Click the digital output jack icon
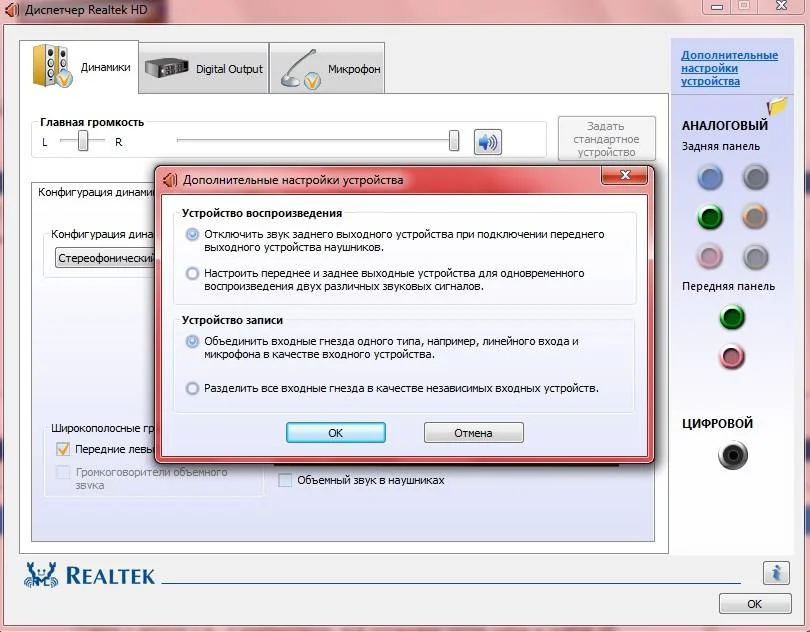Image resolution: width=810 pixels, height=632 pixels. point(733,455)
